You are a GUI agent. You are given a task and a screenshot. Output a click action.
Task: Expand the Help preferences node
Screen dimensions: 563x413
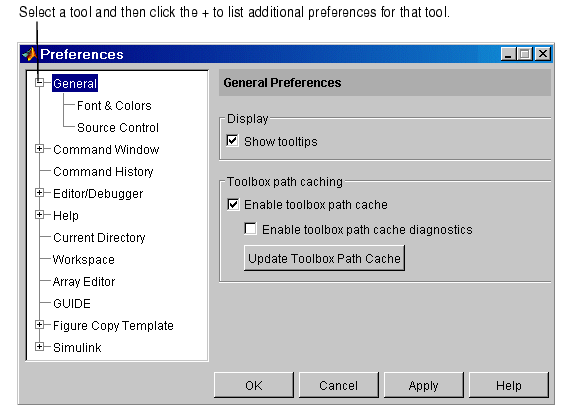point(39,215)
